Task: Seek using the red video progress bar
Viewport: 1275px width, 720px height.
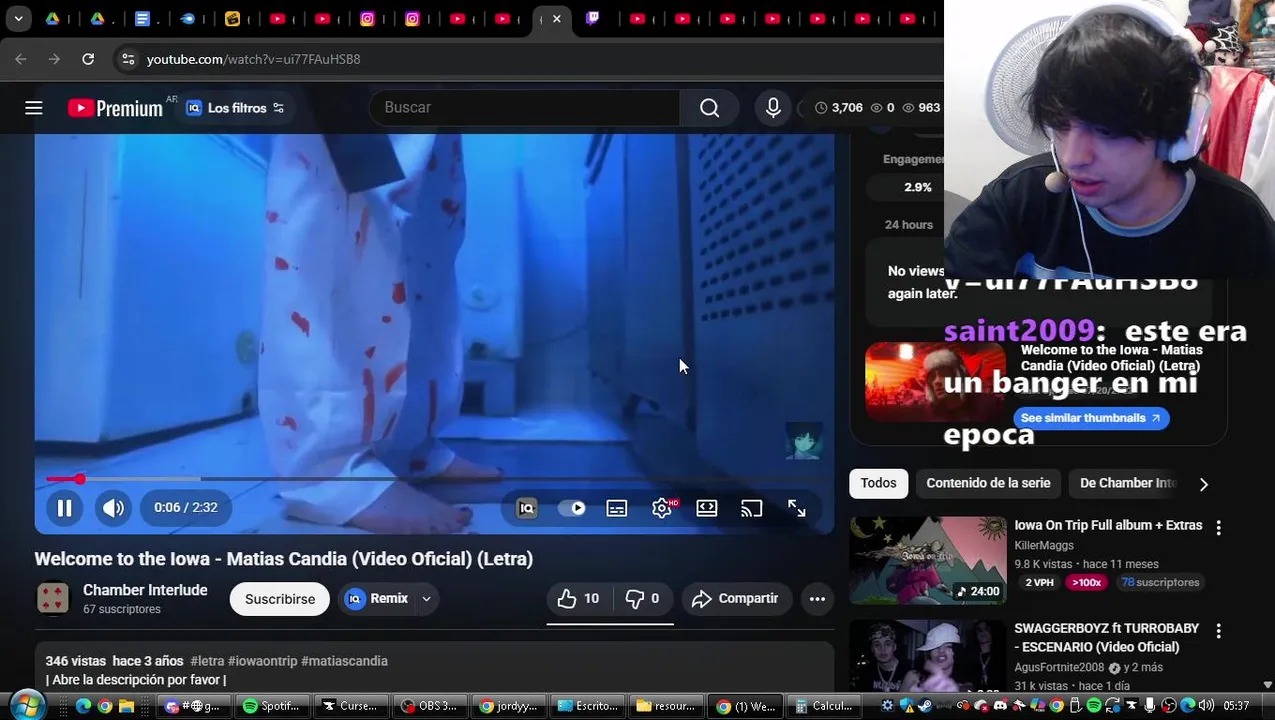Action: [435, 480]
